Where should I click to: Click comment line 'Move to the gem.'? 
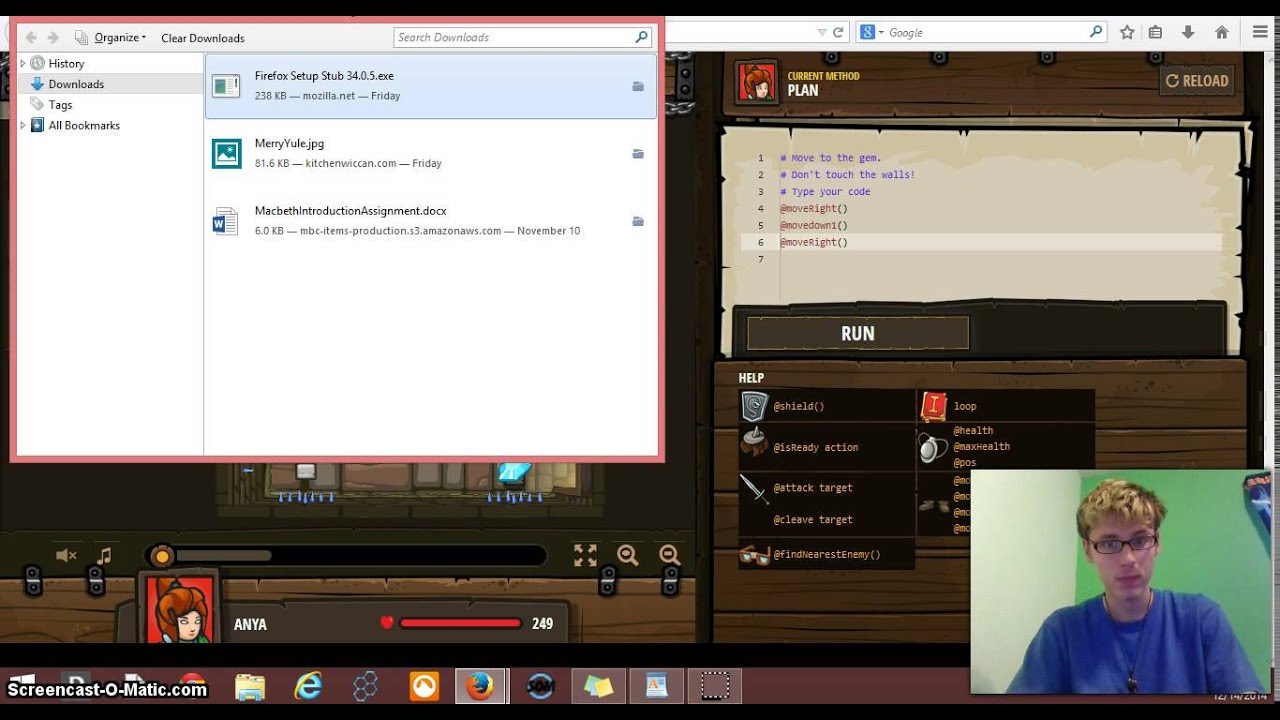click(x=830, y=158)
